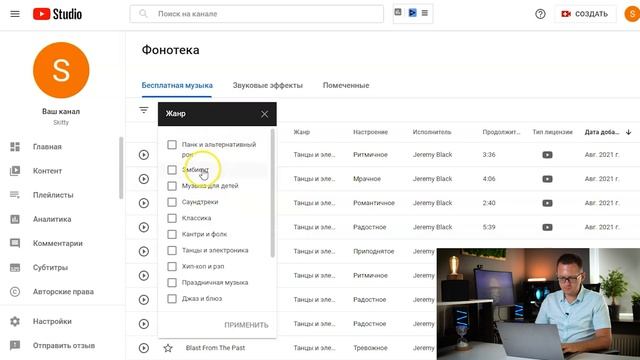Switch to Бесплатная музыка tab
This screenshot has width=640, height=360.
[x=177, y=85]
